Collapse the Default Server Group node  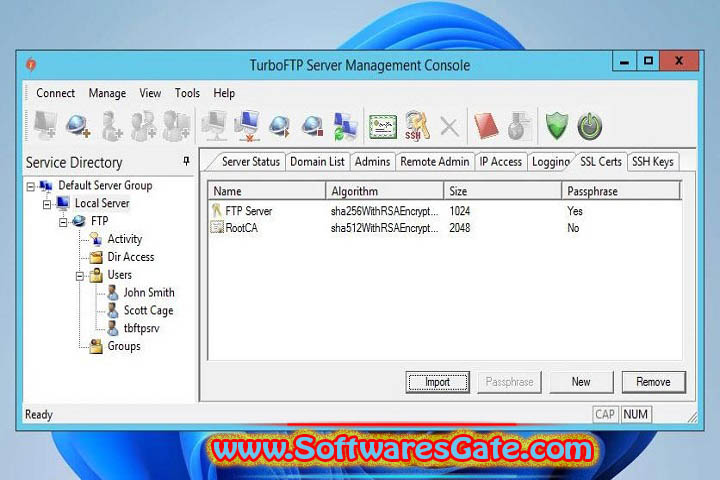[x=31, y=186]
